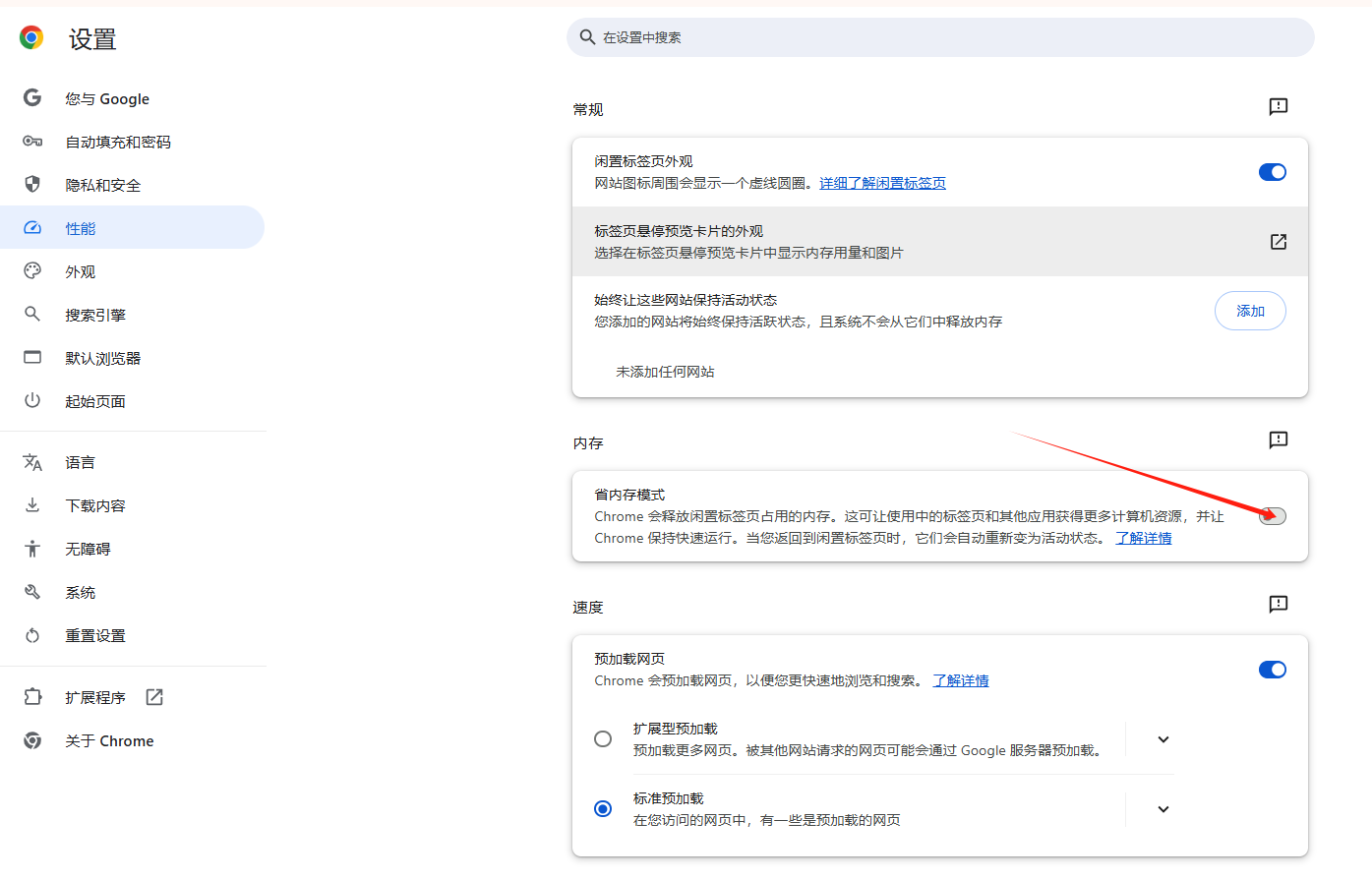The height and width of the screenshot is (880, 1372).
Task: Expand the 标准预加载 details chevron
Action: pyautogui.click(x=1163, y=809)
